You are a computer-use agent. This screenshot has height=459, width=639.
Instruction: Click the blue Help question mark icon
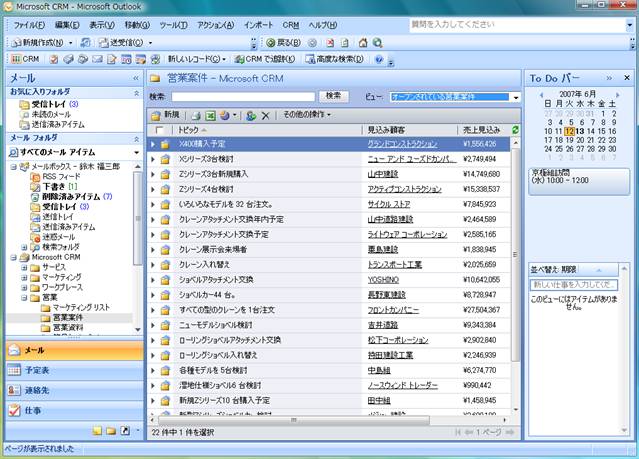click(379, 60)
